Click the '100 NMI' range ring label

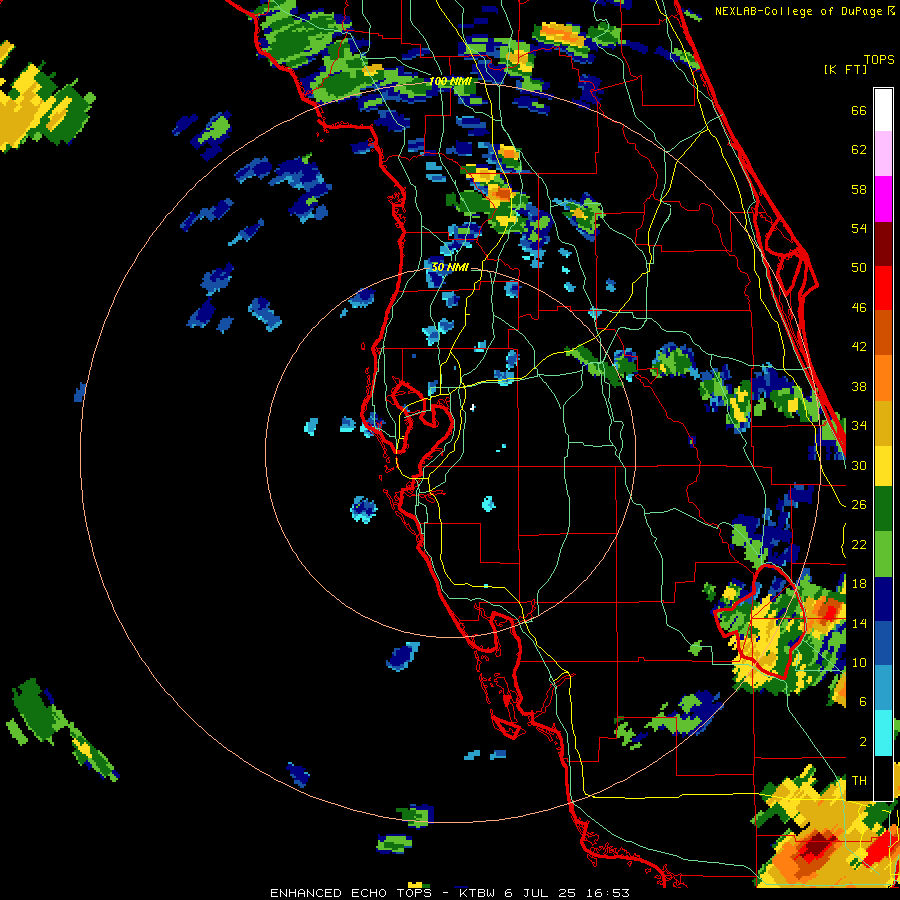coord(451,82)
